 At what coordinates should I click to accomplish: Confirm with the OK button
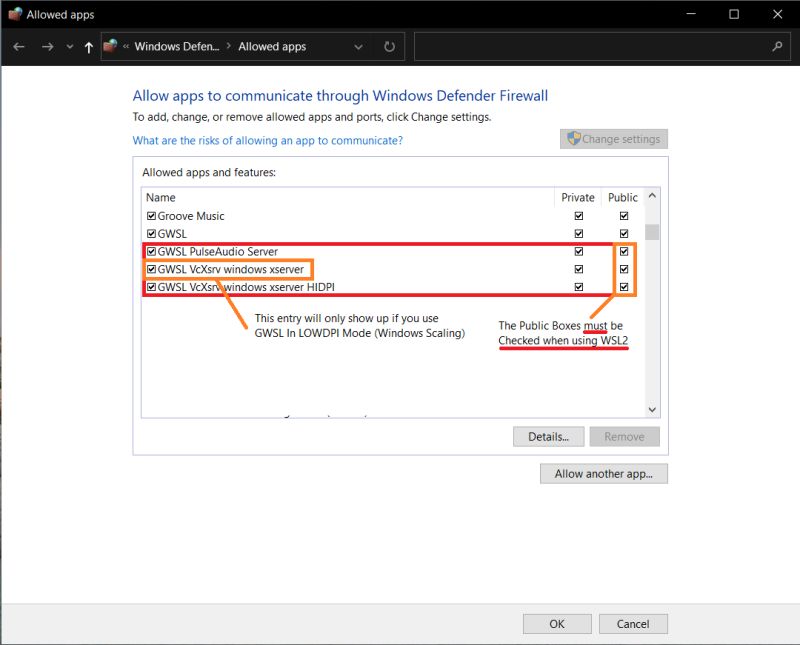557,624
